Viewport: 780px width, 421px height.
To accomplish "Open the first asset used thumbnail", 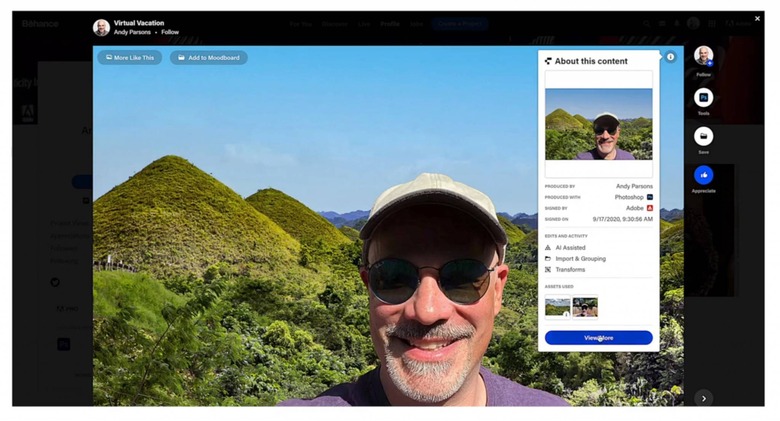I will pyautogui.click(x=558, y=307).
